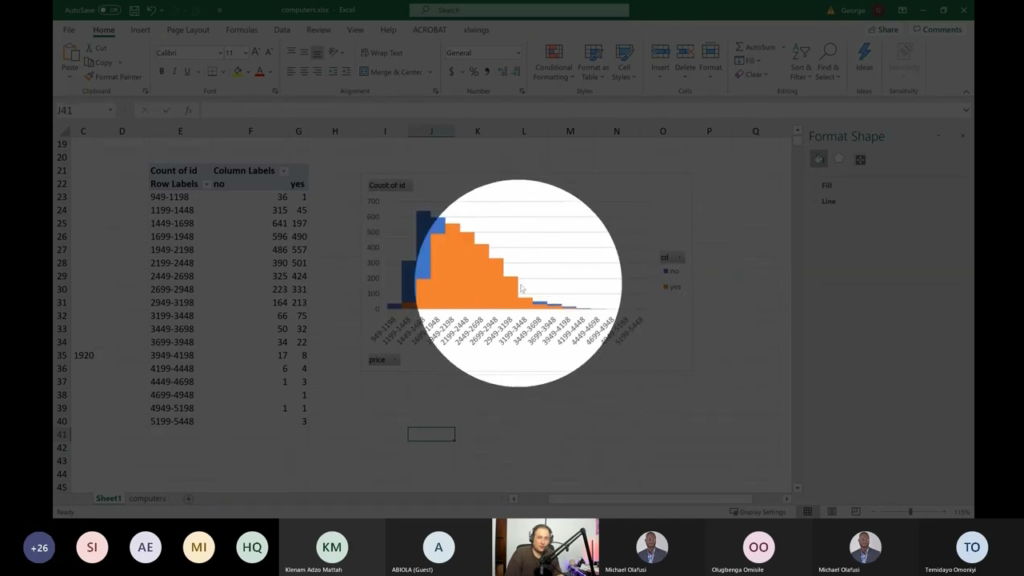The height and width of the screenshot is (576, 1024).
Task: Open the fill color swatch dropdown
Action: pos(248,71)
